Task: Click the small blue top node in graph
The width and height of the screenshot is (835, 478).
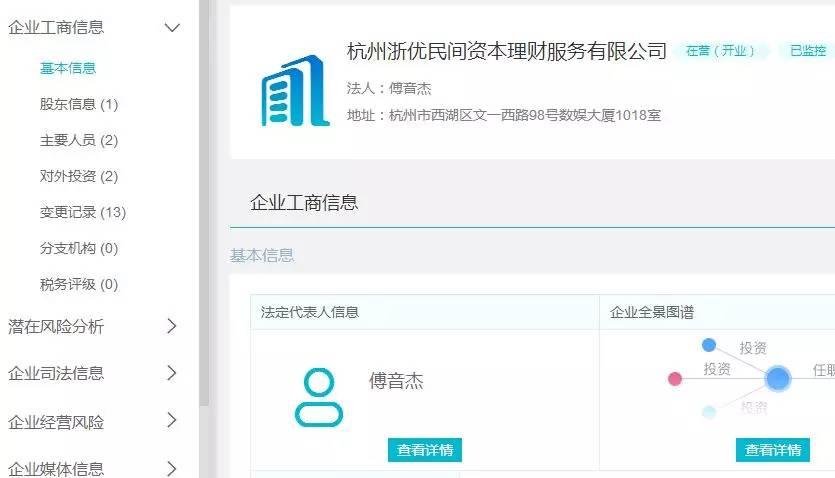Action: tap(709, 345)
